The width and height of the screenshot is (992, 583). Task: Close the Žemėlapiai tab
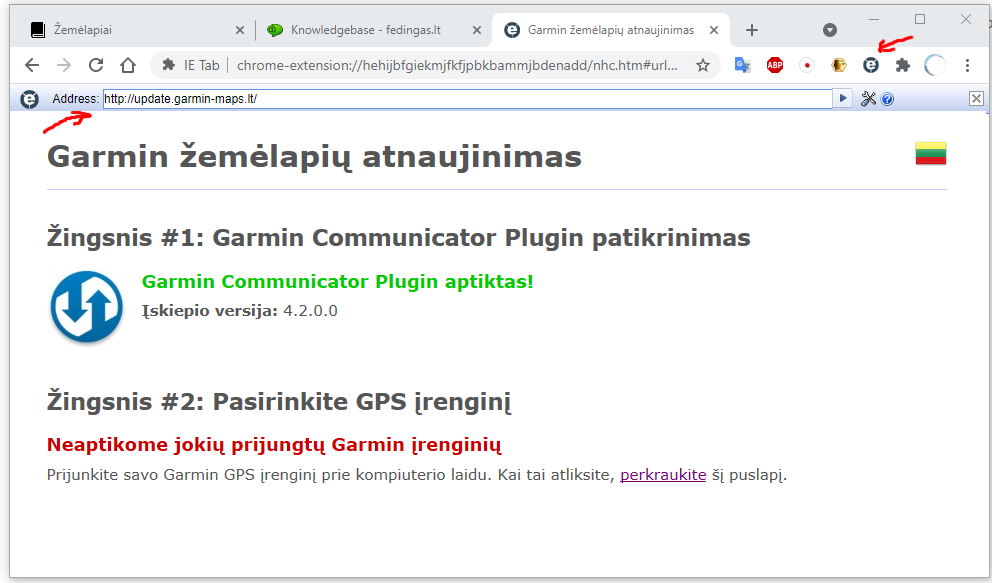(x=240, y=30)
